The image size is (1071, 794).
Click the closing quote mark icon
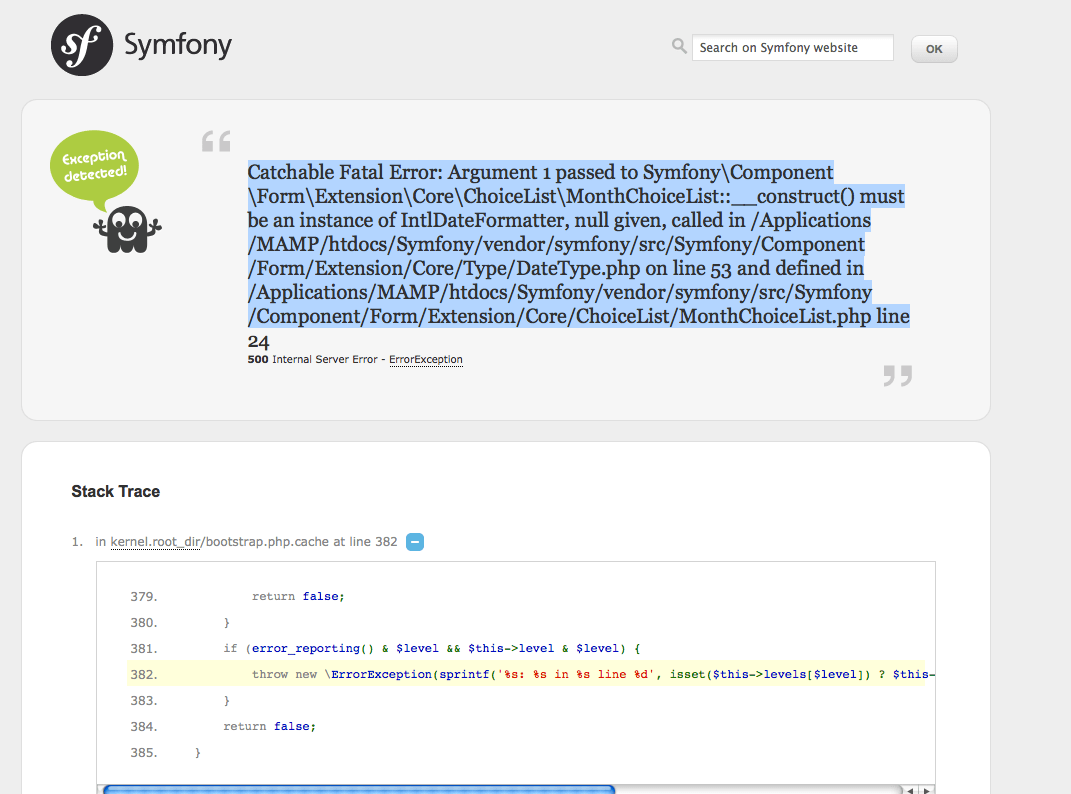click(898, 376)
